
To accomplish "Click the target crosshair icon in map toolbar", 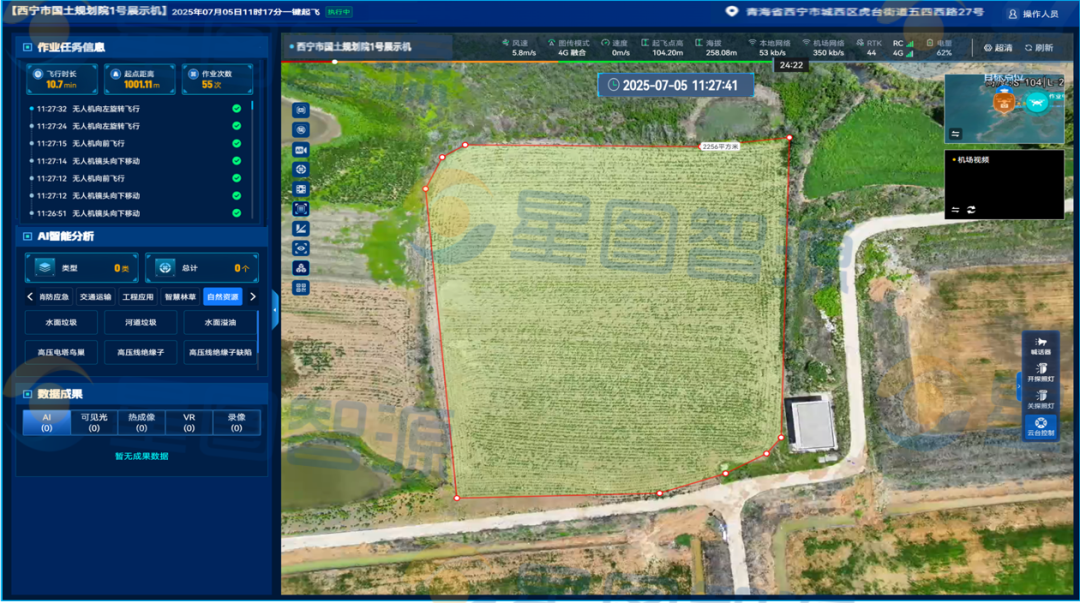I will (x=301, y=170).
